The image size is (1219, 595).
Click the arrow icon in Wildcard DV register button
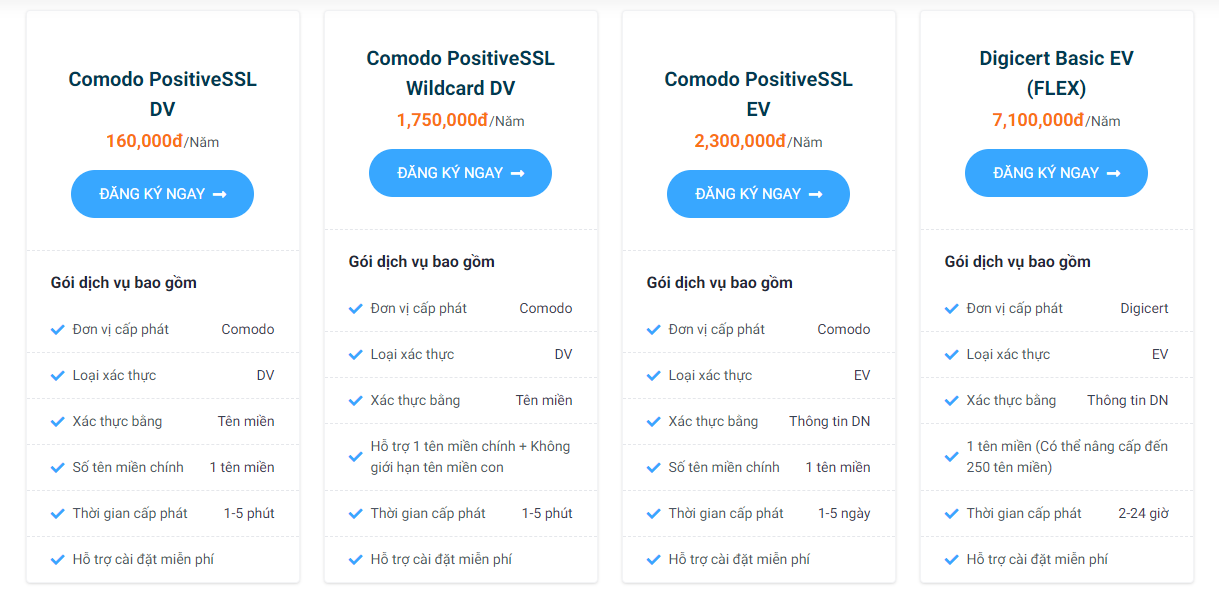(x=517, y=173)
